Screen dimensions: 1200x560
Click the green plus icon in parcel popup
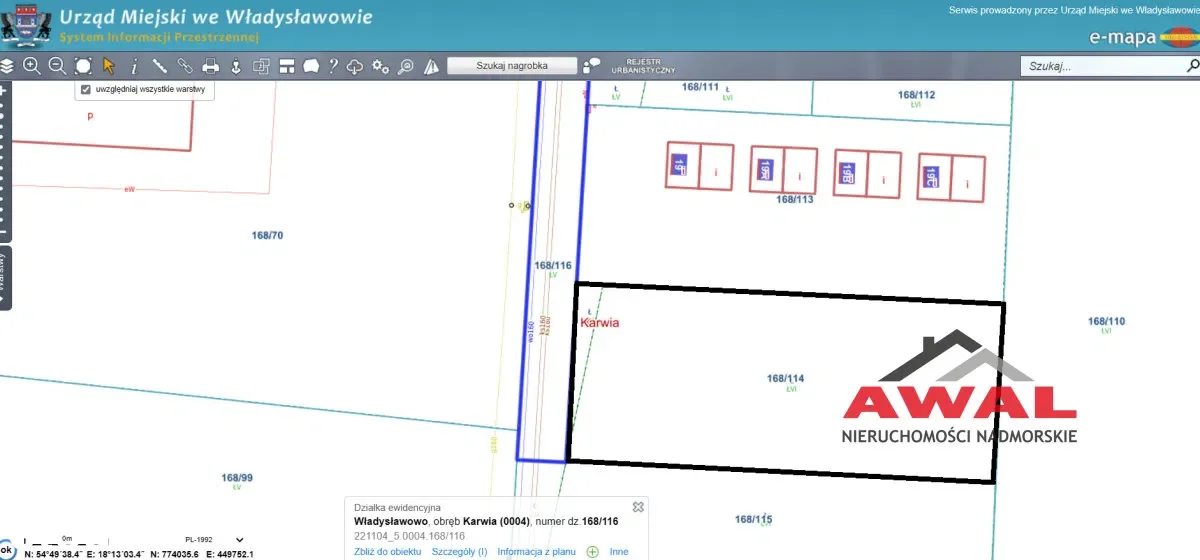tap(592, 551)
